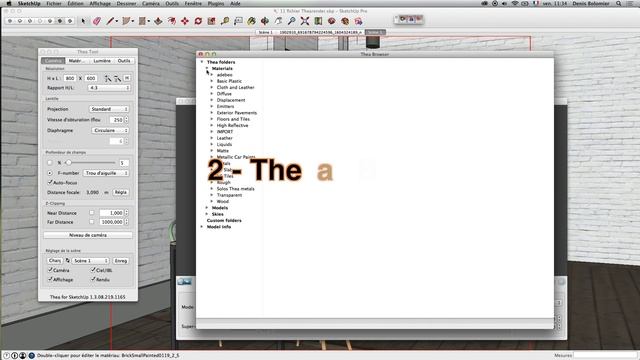Click the shutter speed stepper arrows
Viewport: 640px width, 360px height.
point(126,120)
